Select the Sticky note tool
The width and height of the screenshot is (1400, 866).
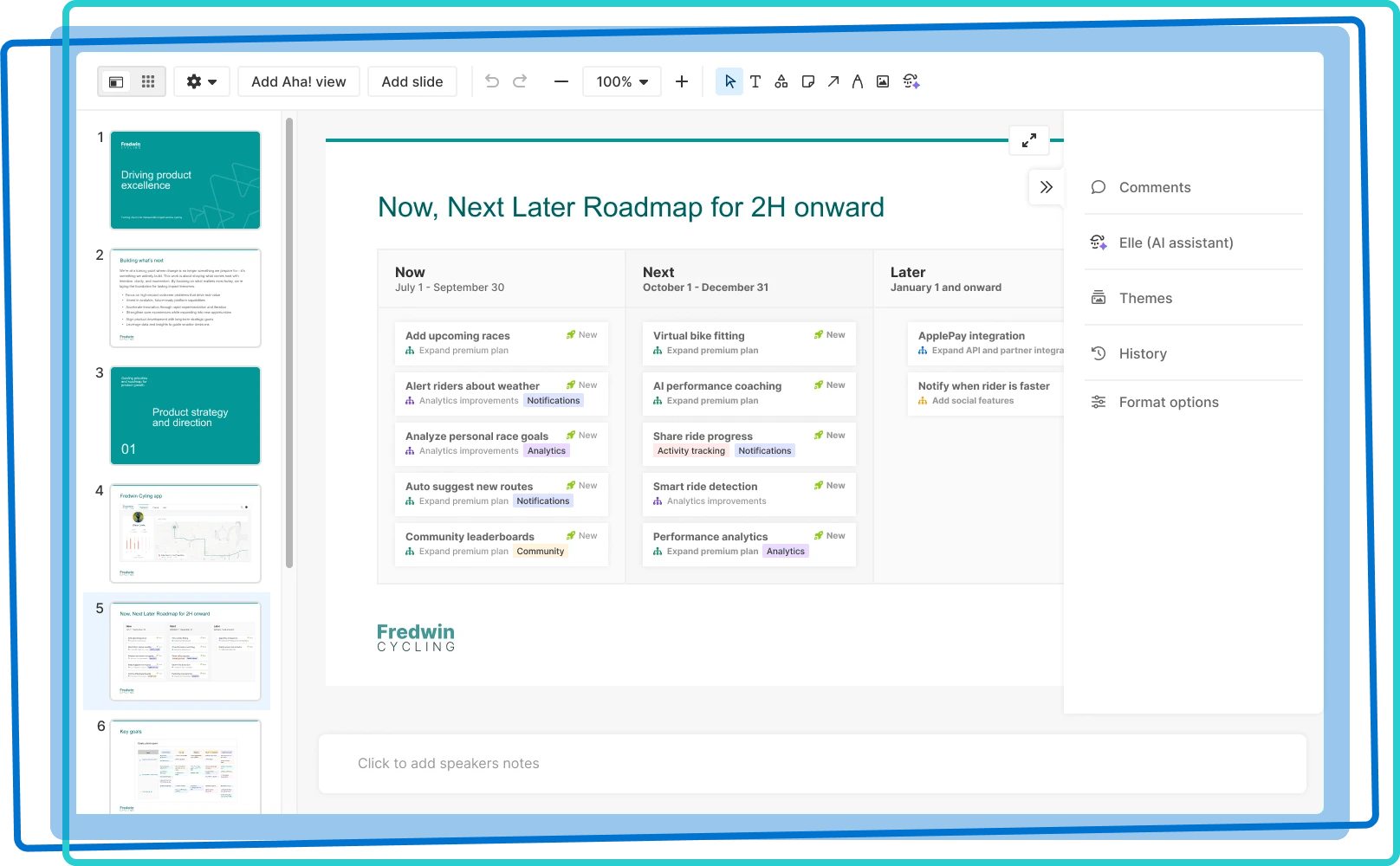(x=807, y=81)
